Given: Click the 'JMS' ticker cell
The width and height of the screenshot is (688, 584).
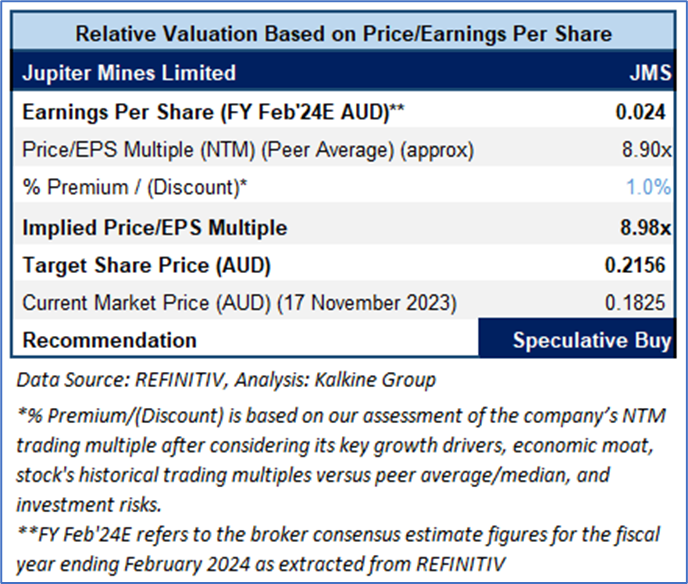Looking at the screenshot, I should point(647,73).
